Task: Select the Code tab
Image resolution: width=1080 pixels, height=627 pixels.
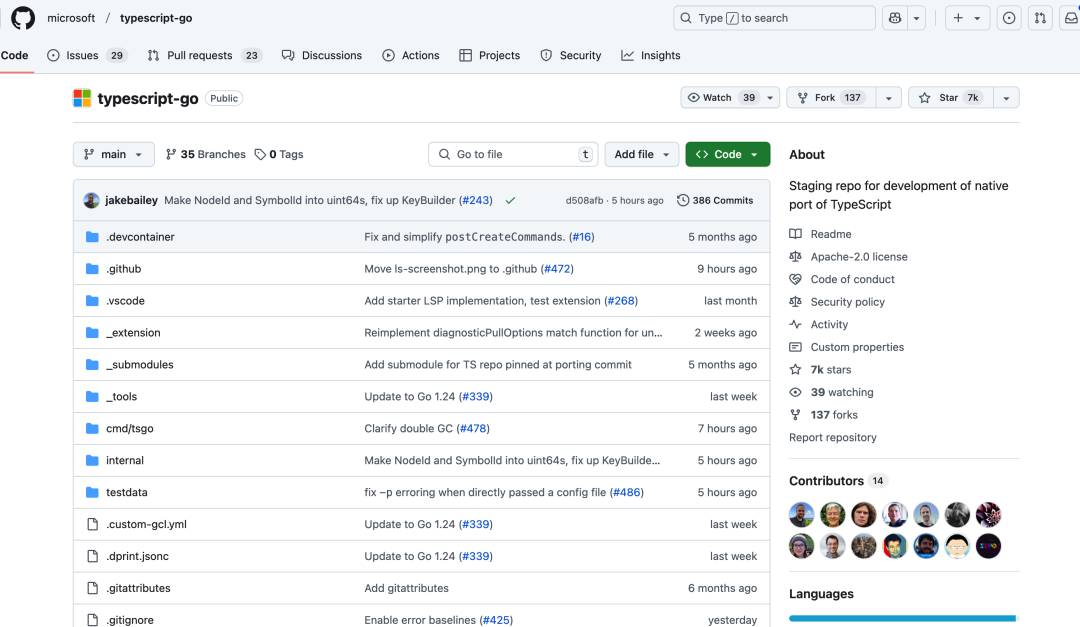Action: tap(14, 55)
